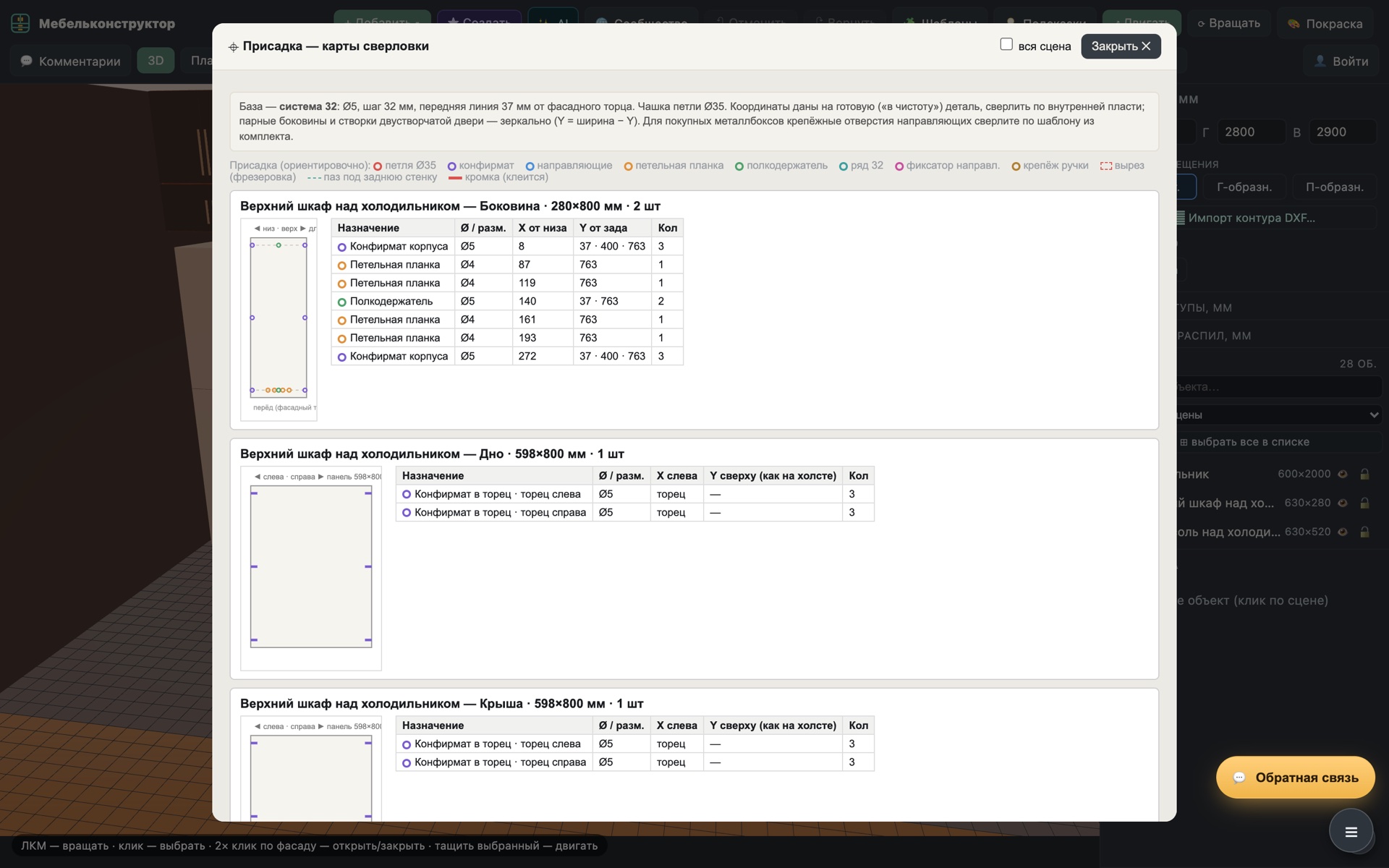The width and height of the screenshot is (1389, 868).
Task: Click the "конфирмат" legend entry
Action: click(x=480, y=166)
